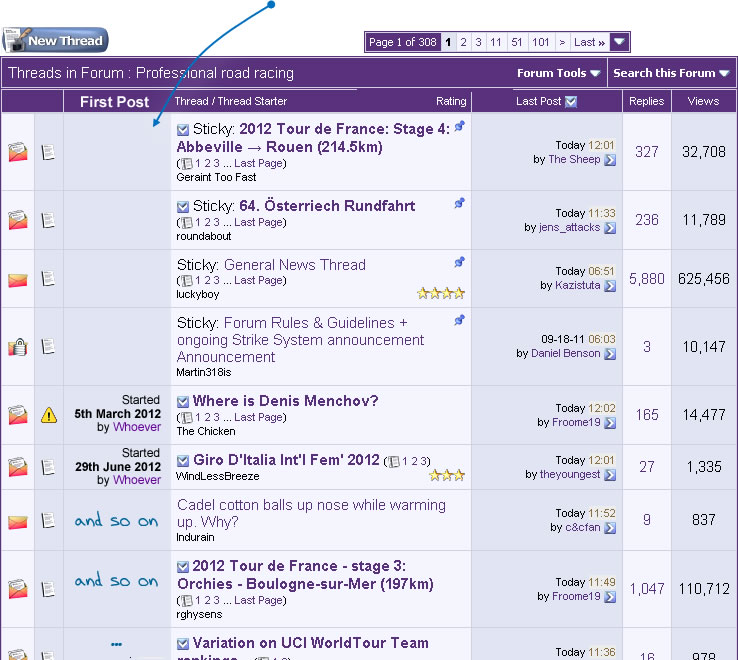The width and height of the screenshot is (738, 660).
Task: Go to last post by The Sheep
Action: pos(610,160)
